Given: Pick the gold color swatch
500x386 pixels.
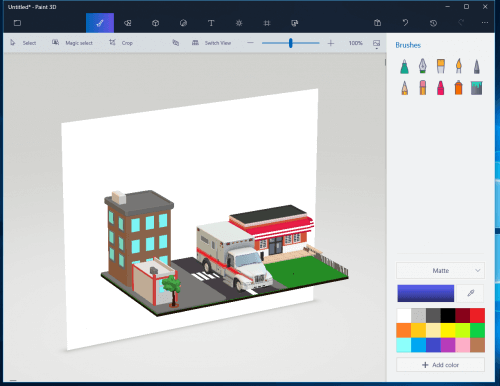Looking at the screenshot, I should 418,330.
